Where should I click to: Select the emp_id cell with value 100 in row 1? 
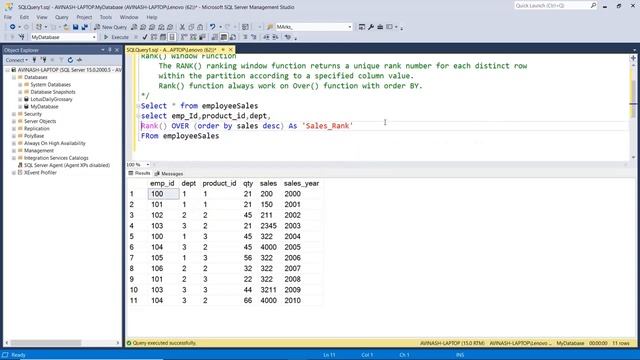tap(163, 194)
